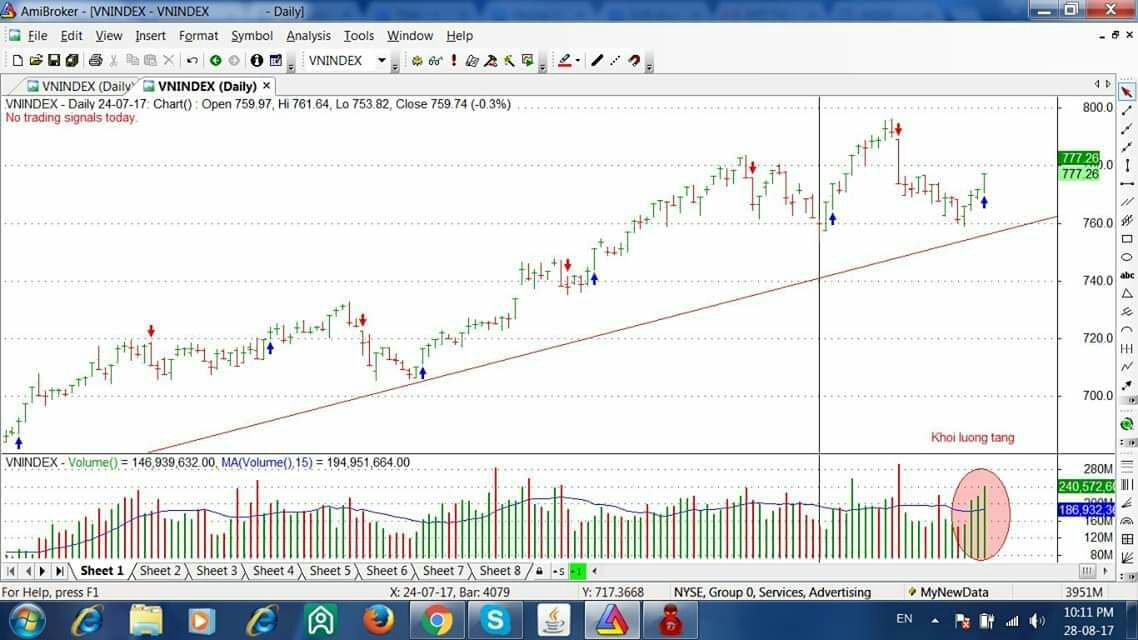
Task: Open Google Chrome from the taskbar
Action: [436, 620]
